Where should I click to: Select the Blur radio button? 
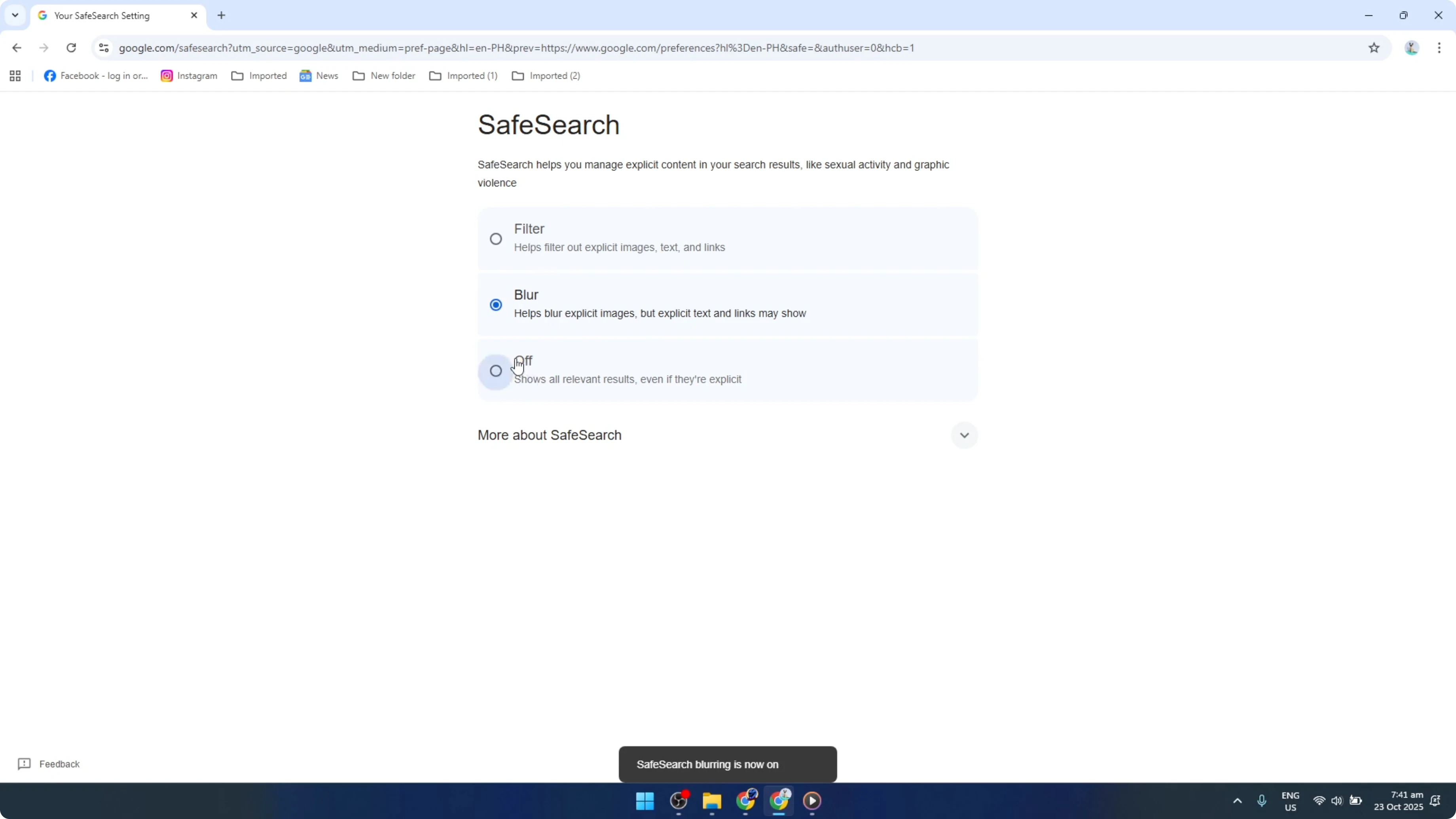496,304
